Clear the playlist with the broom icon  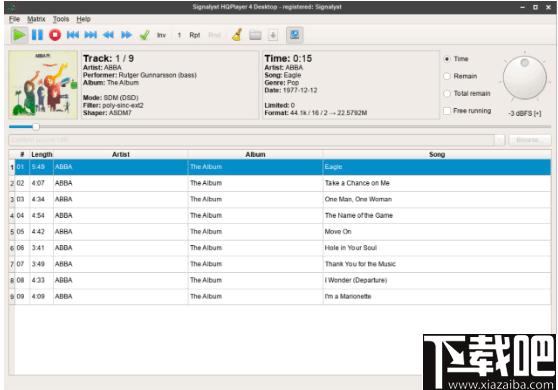[x=237, y=35]
